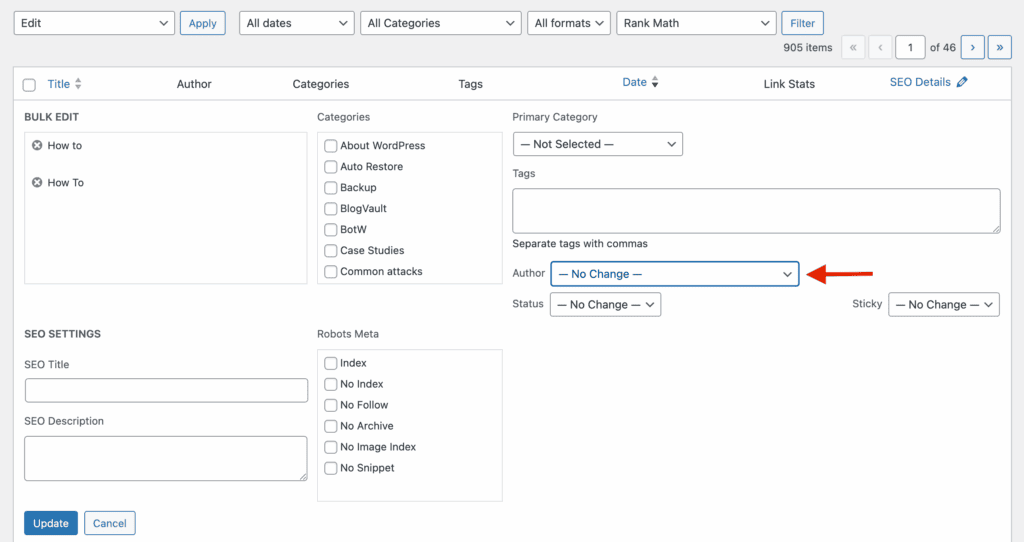This screenshot has width=1024, height=542.
Task: Check the Case Studies category
Action: pos(331,250)
